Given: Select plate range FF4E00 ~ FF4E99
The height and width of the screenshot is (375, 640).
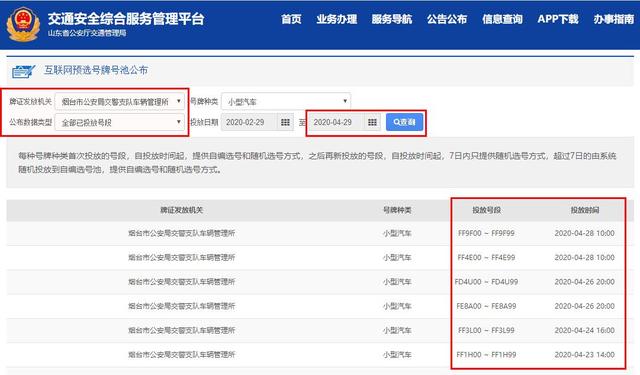Looking at the screenshot, I should click(x=486, y=257).
